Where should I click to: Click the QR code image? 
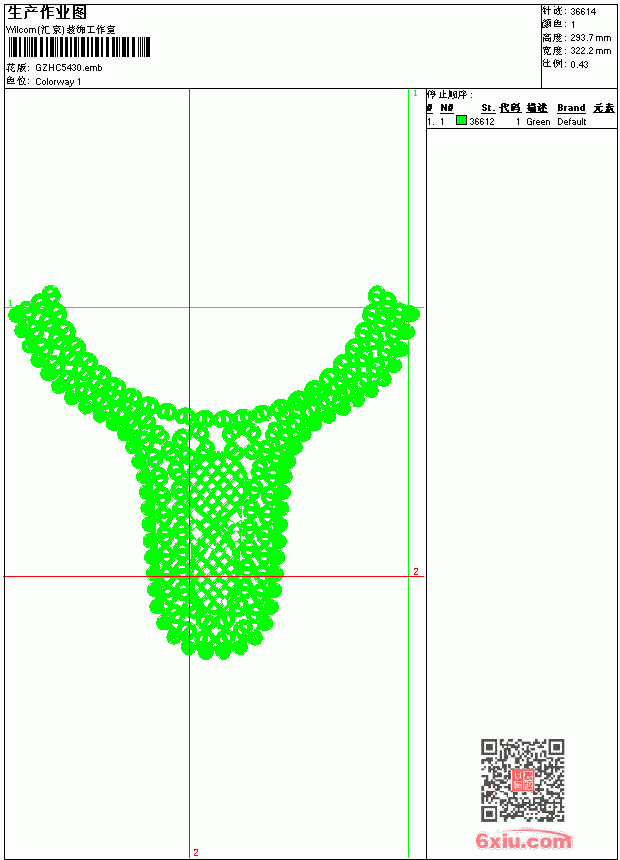[x=522, y=779]
